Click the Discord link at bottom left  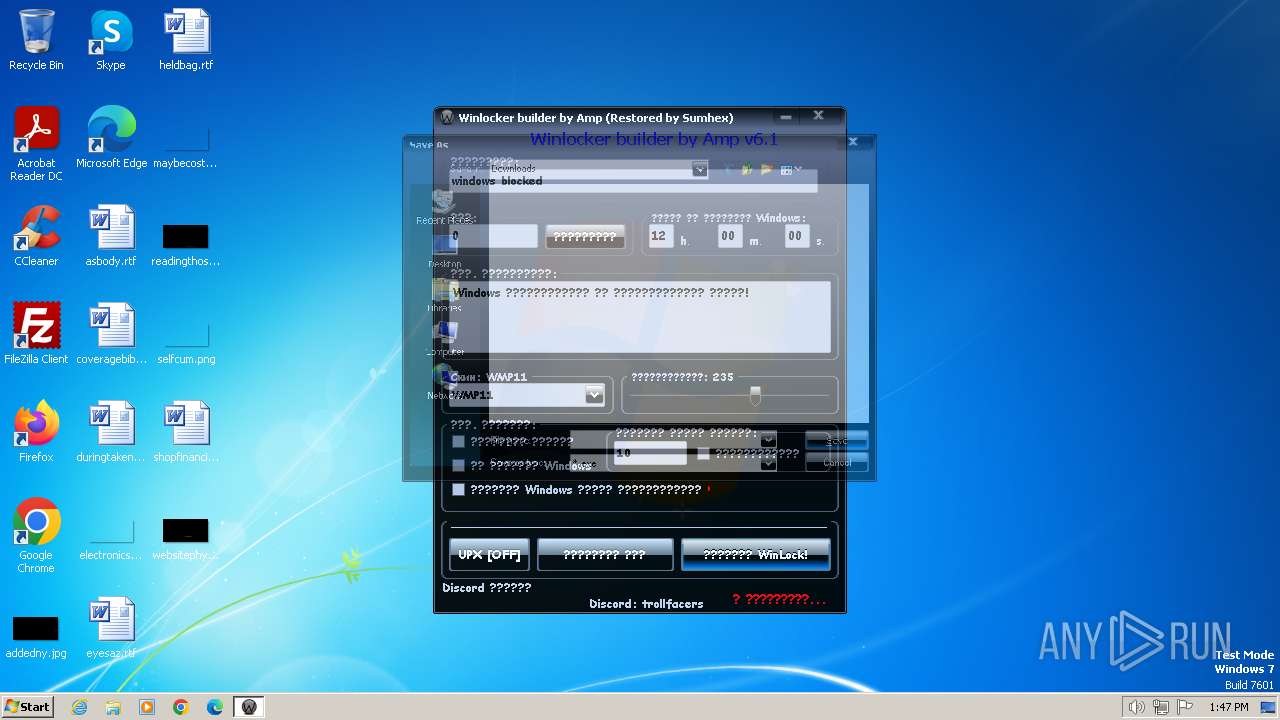pos(487,588)
